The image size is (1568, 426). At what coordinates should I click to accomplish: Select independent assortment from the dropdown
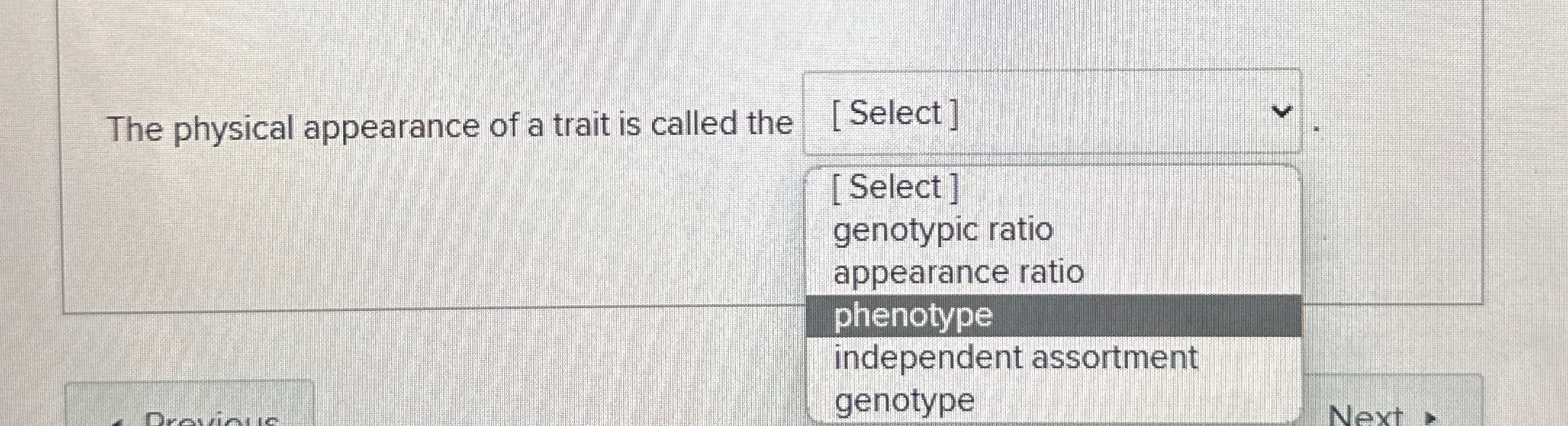tap(1015, 358)
